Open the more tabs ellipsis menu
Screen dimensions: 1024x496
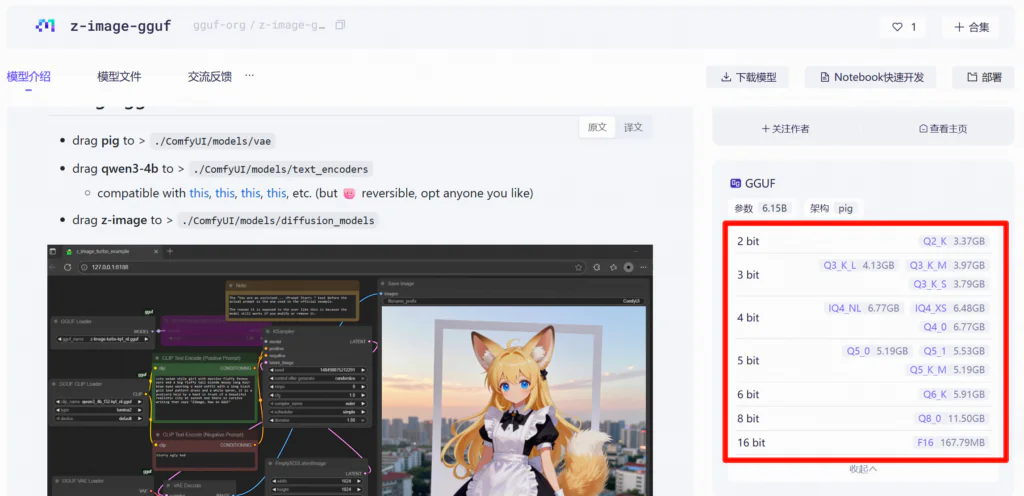249,76
